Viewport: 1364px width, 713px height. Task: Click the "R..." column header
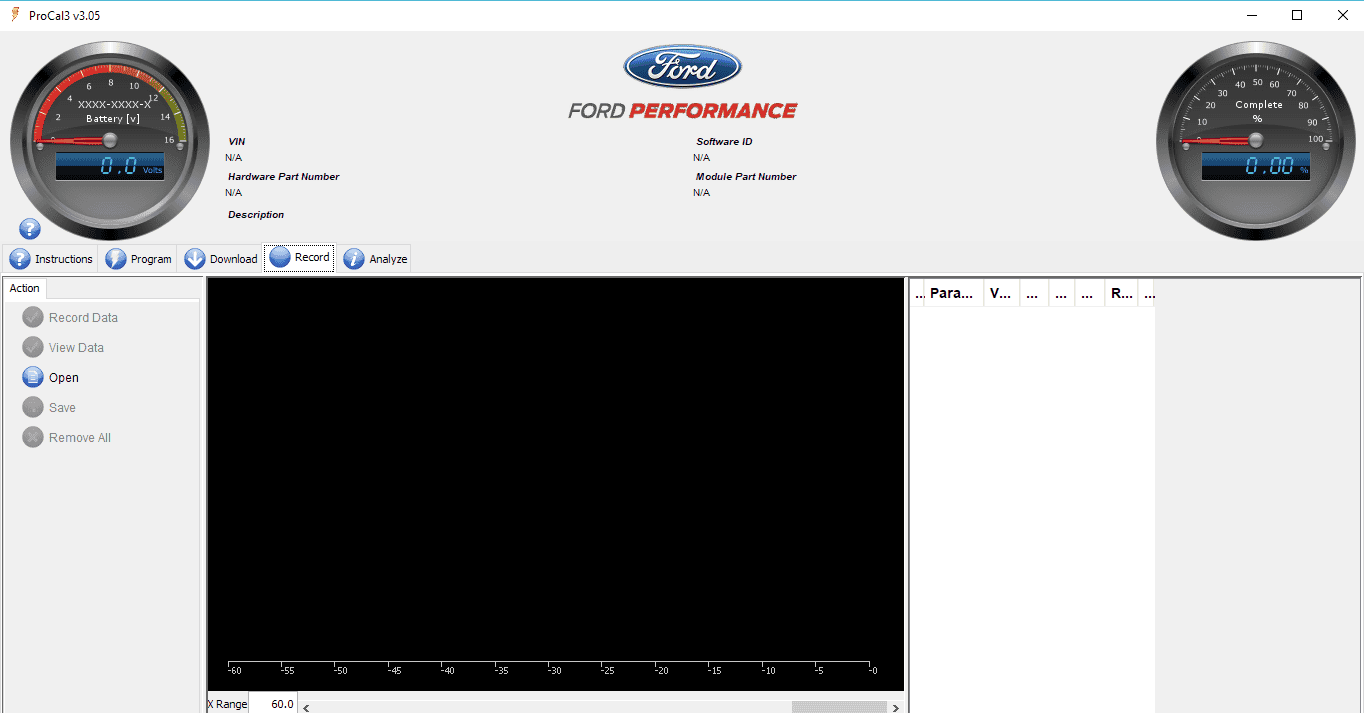tap(1122, 293)
